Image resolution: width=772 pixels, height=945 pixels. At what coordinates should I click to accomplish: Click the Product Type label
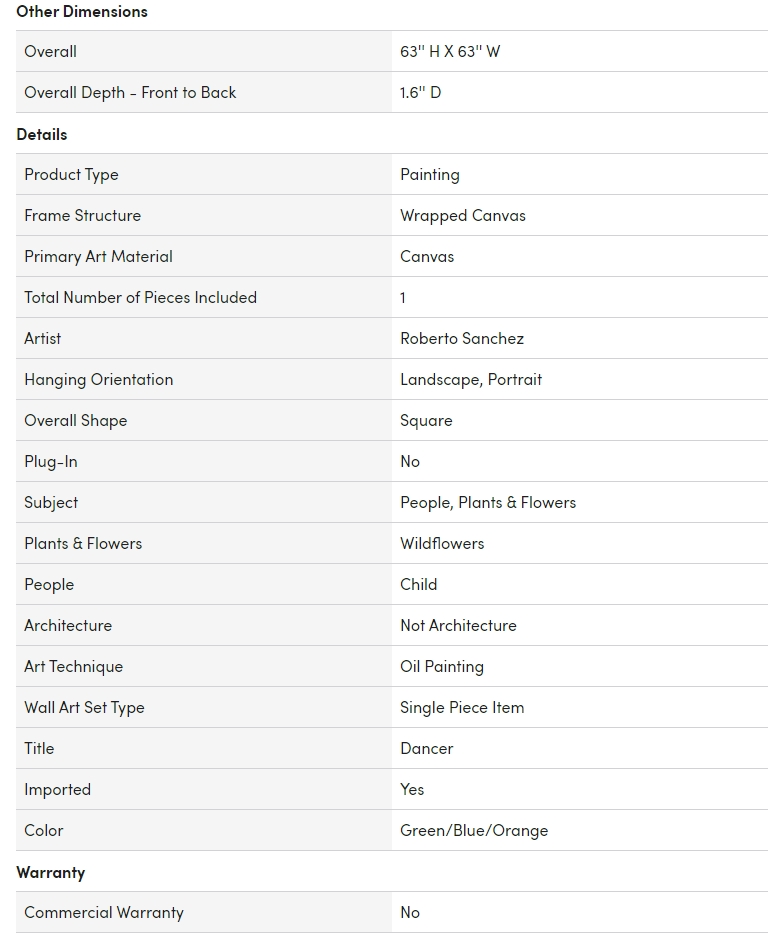[x=71, y=175]
